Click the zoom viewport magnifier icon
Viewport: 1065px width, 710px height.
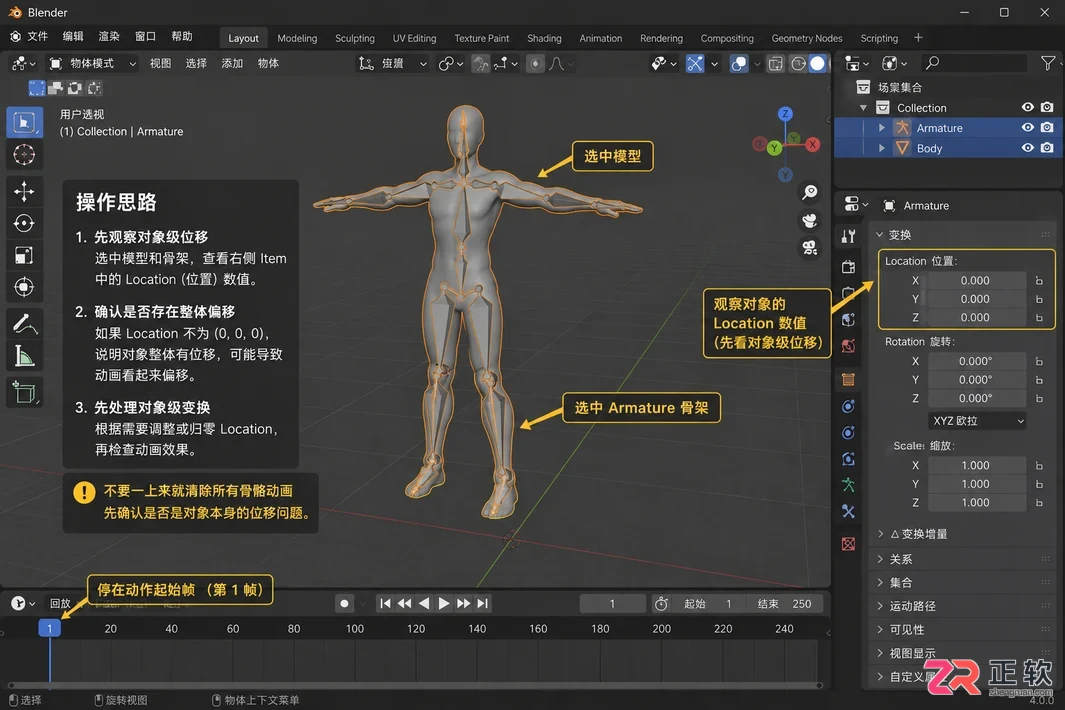point(809,192)
